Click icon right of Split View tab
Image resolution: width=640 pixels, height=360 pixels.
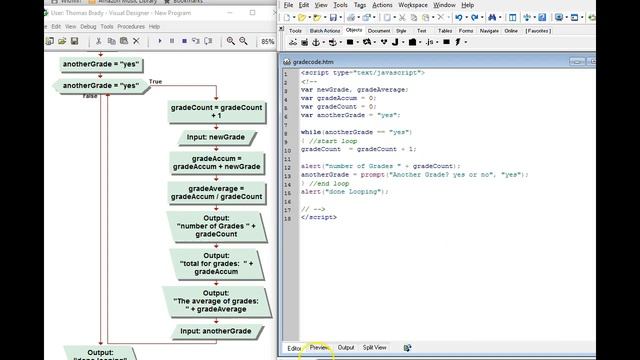point(407,348)
